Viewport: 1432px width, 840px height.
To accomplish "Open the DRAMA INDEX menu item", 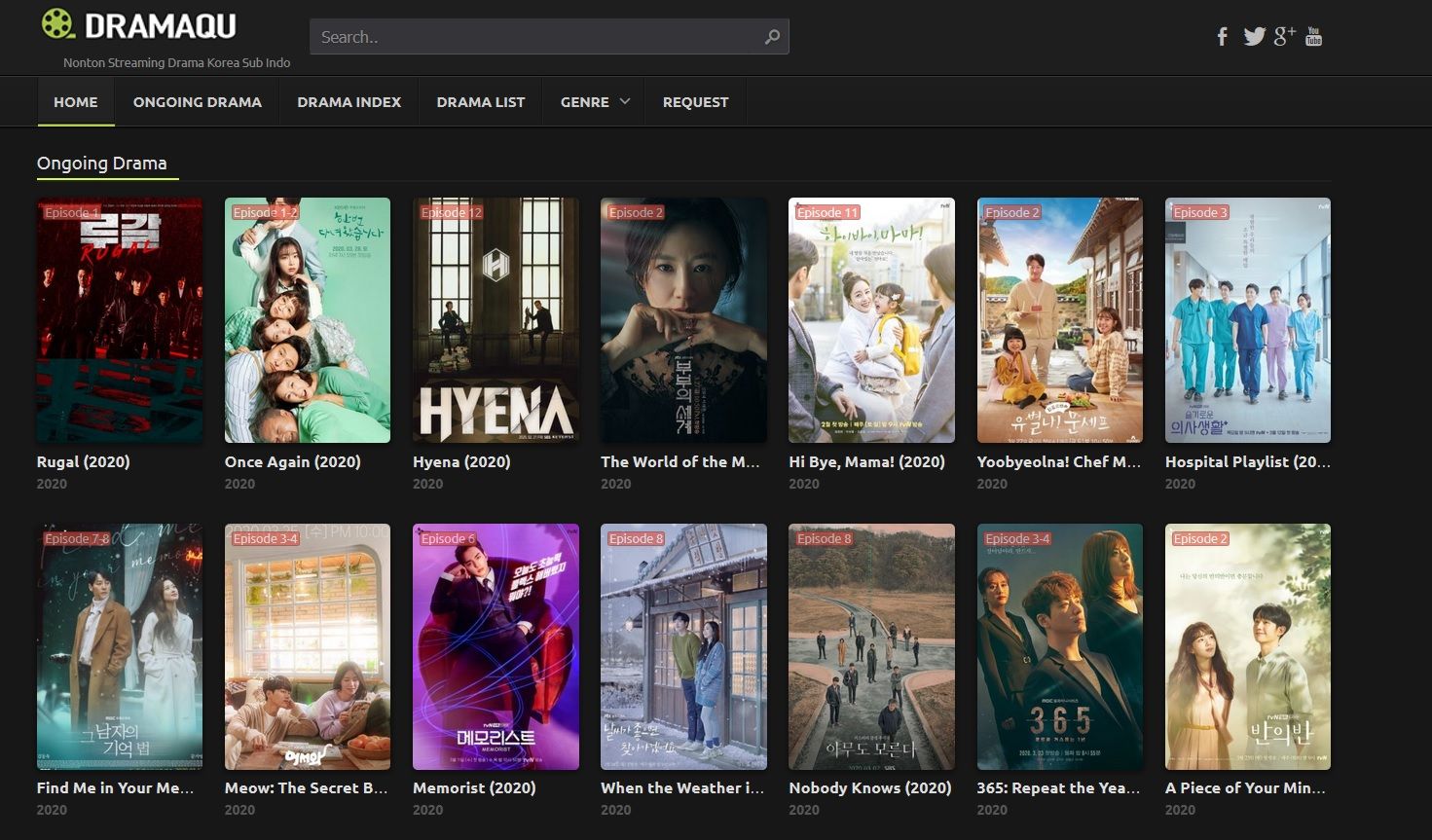I will pos(349,102).
